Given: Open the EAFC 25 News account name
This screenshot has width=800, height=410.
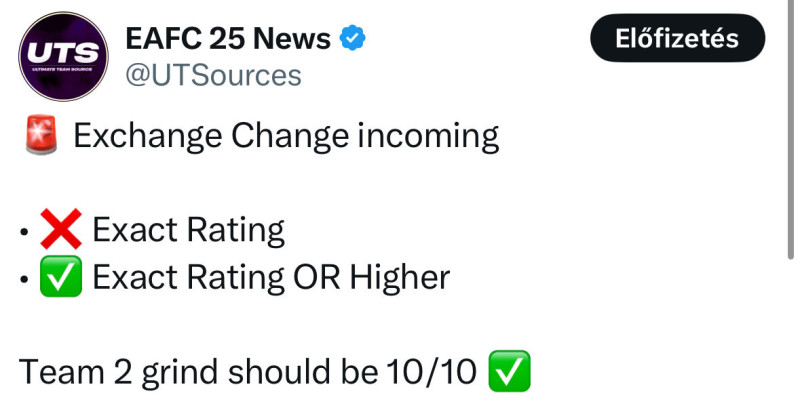Looking at the screenshot, I should [x=228, y=39].
